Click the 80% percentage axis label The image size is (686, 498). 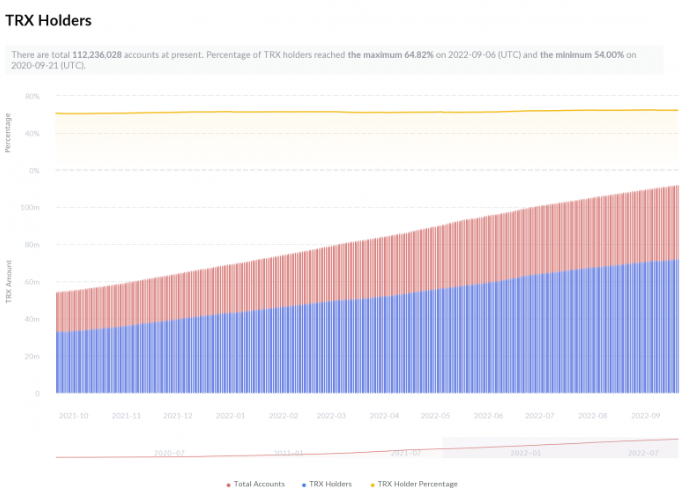32,97
